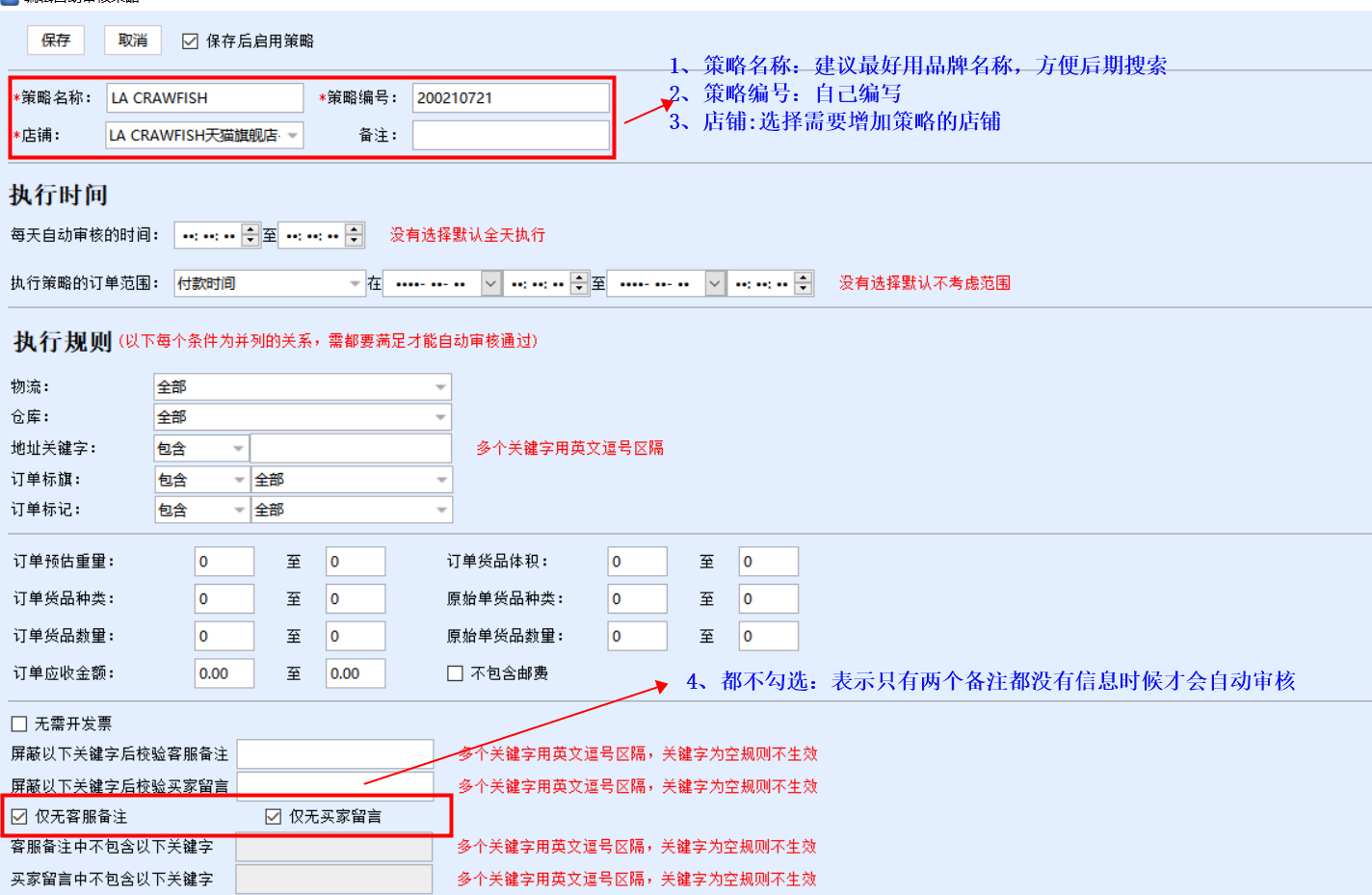
Task: Expand the 物流 dropdown
Action: (x=440, y=387)
